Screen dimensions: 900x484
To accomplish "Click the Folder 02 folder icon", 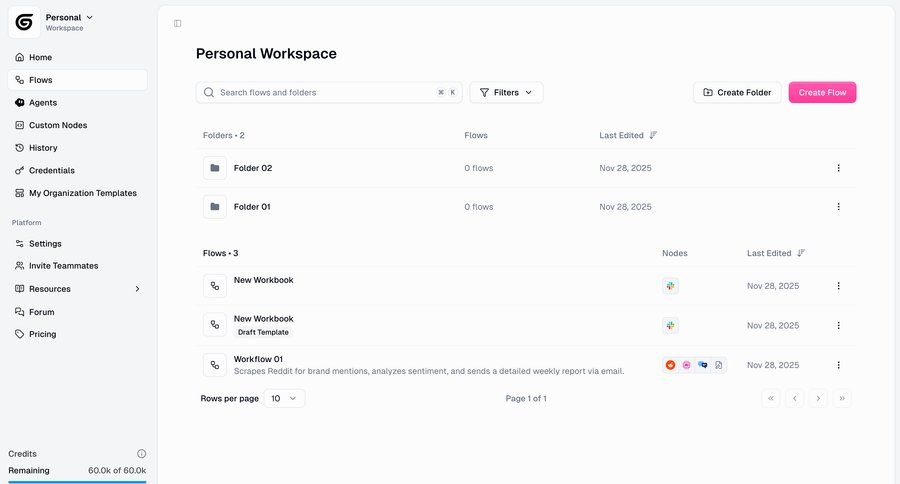I will point(215,168).
